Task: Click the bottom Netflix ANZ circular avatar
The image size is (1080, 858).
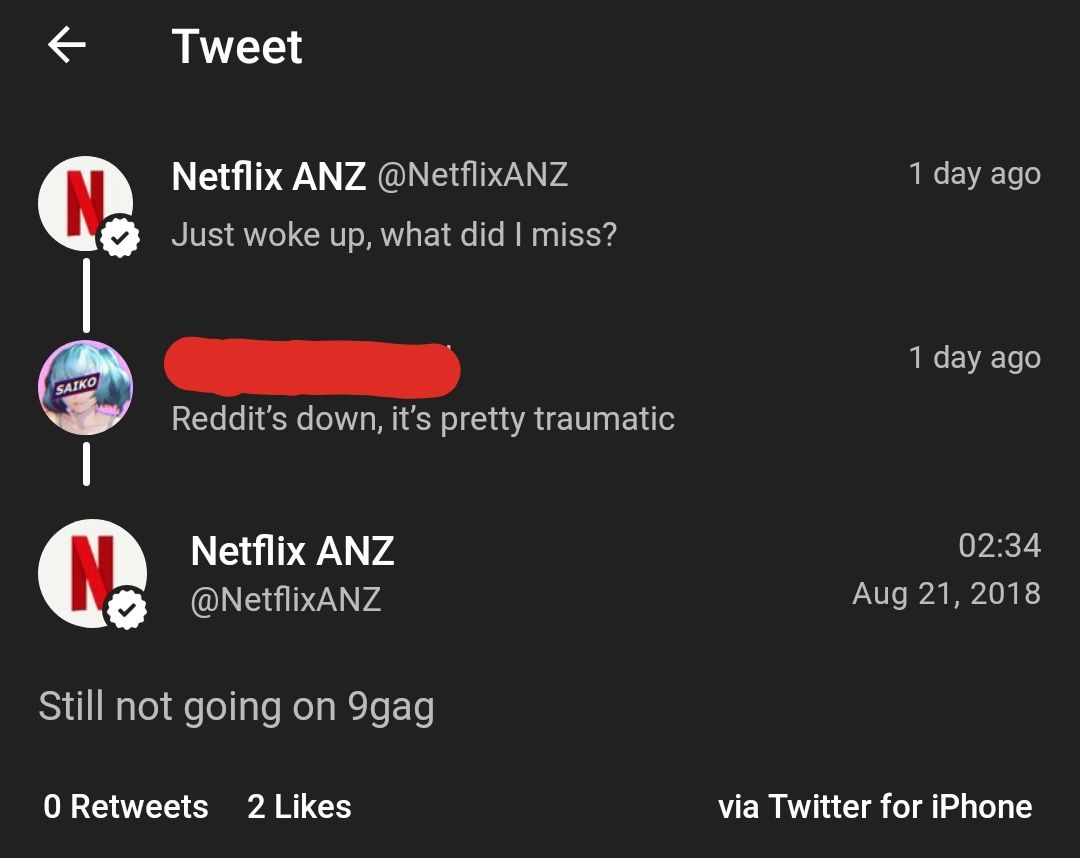Action: click(x=93, y=573)
